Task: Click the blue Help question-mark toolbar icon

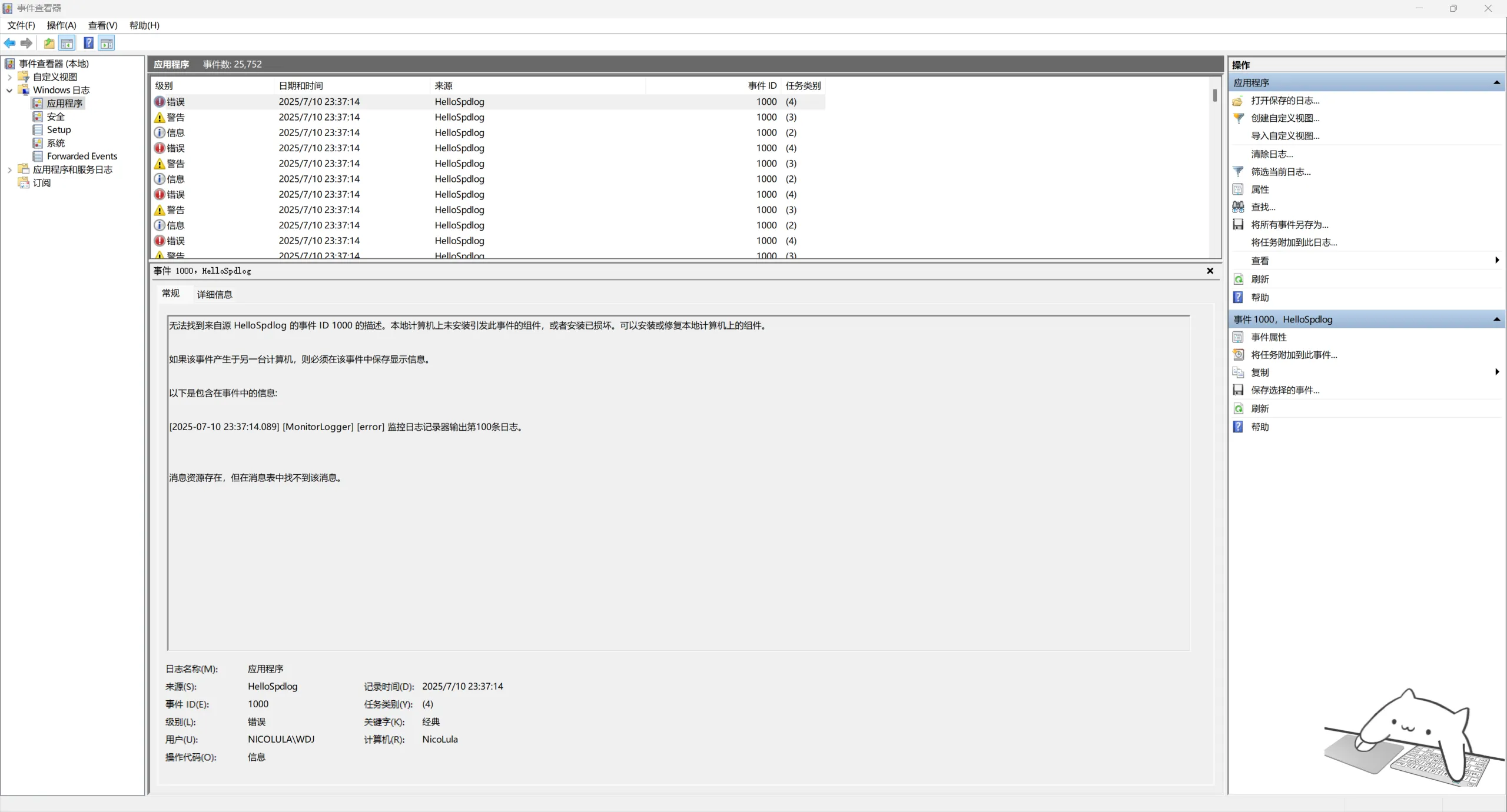Action: point(88,43)
